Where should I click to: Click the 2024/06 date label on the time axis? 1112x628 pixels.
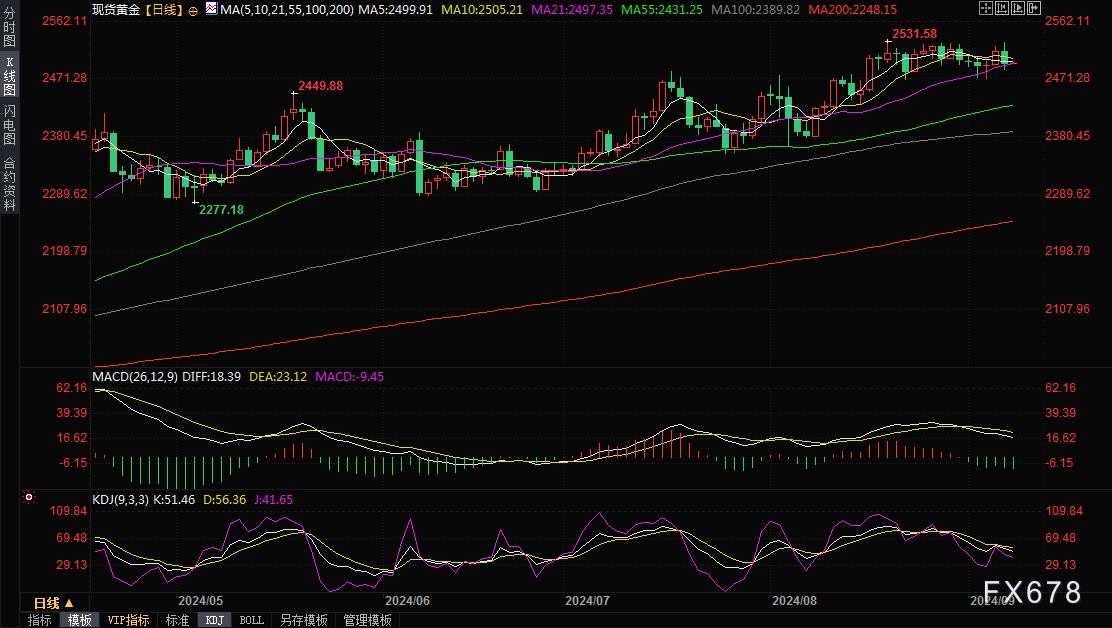click(408, 601)
